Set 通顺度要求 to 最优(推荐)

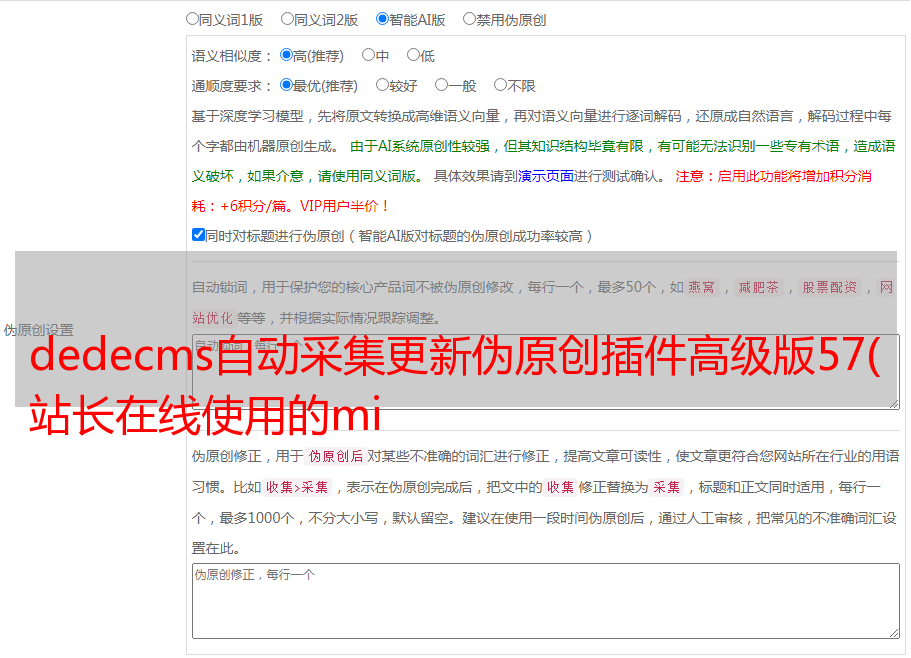pyautogui.click(x=286, y=85)
